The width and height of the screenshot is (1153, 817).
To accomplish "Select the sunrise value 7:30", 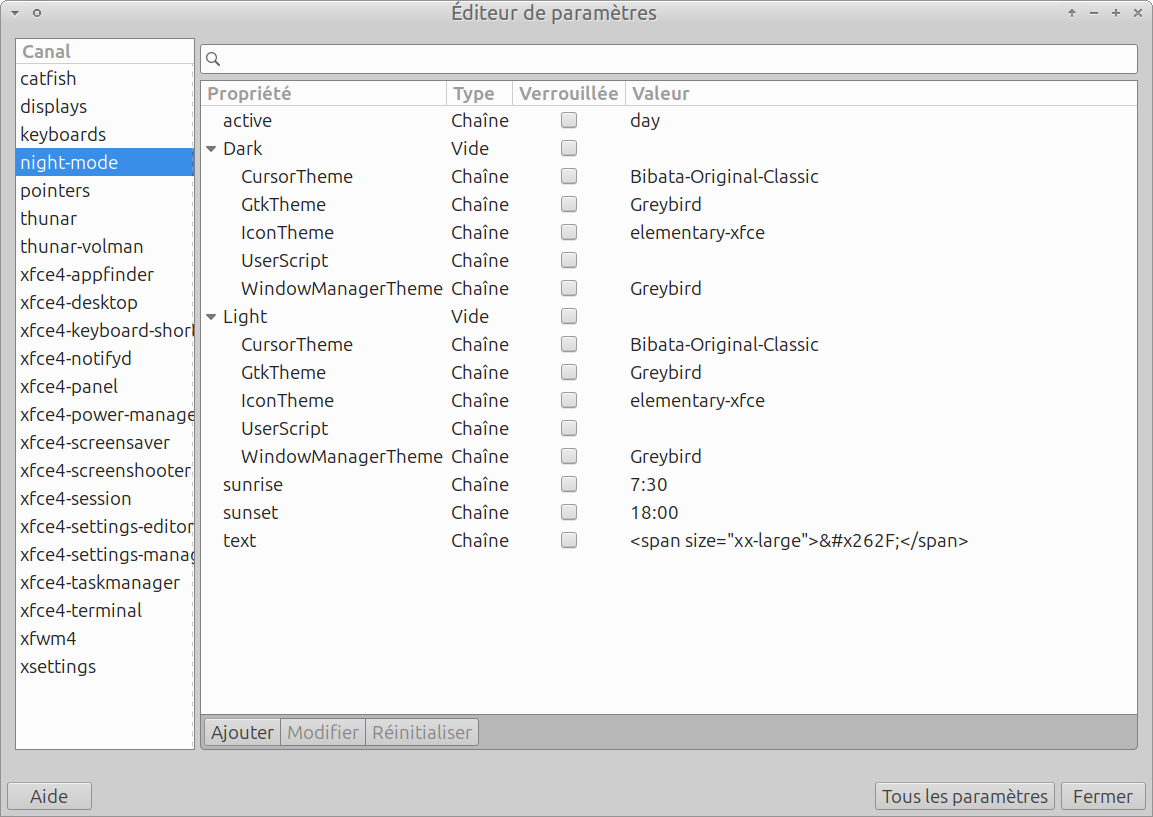I will pyautogui.click(x=649, y=485).
